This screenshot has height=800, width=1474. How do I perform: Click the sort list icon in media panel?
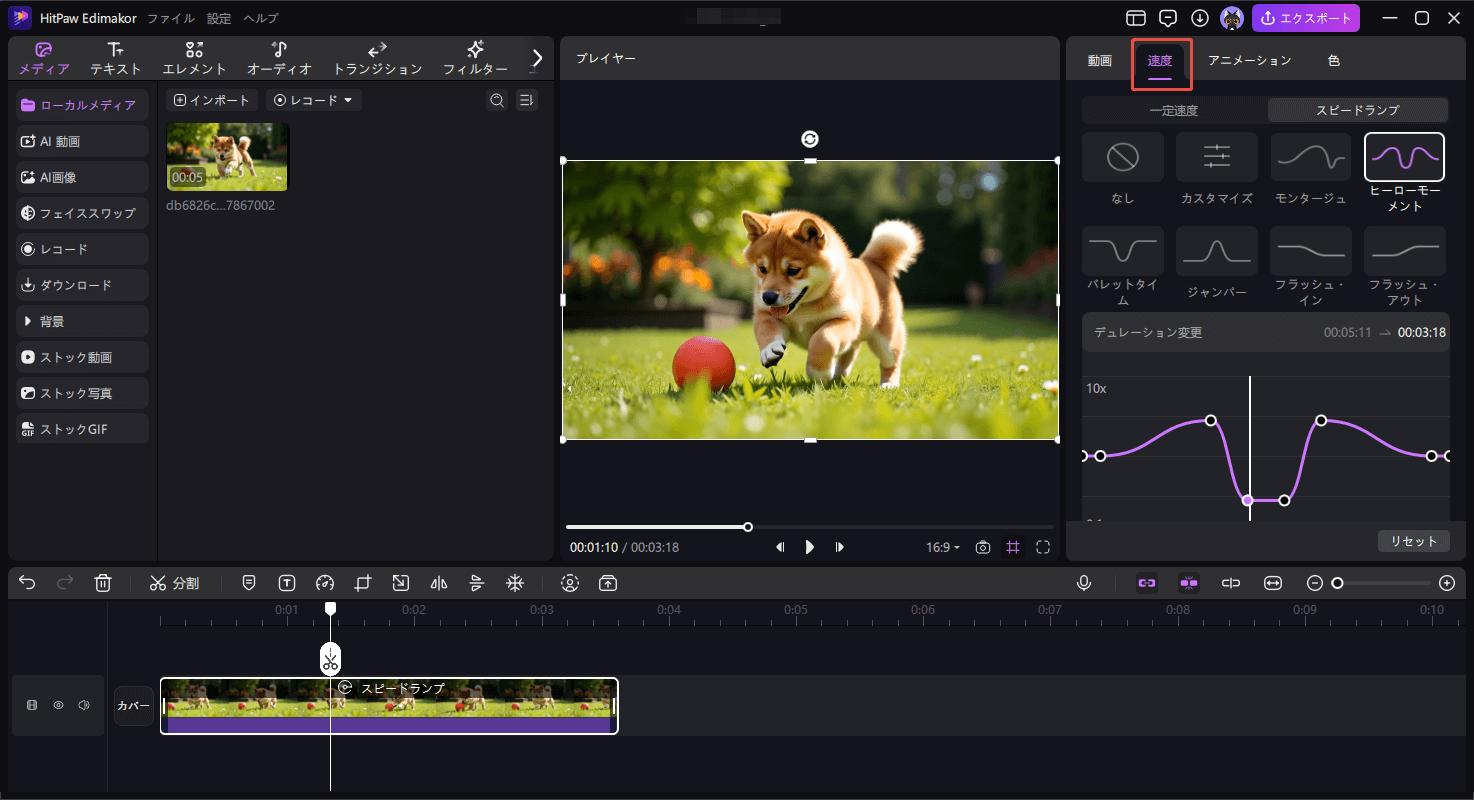click(x=527, y=100)
